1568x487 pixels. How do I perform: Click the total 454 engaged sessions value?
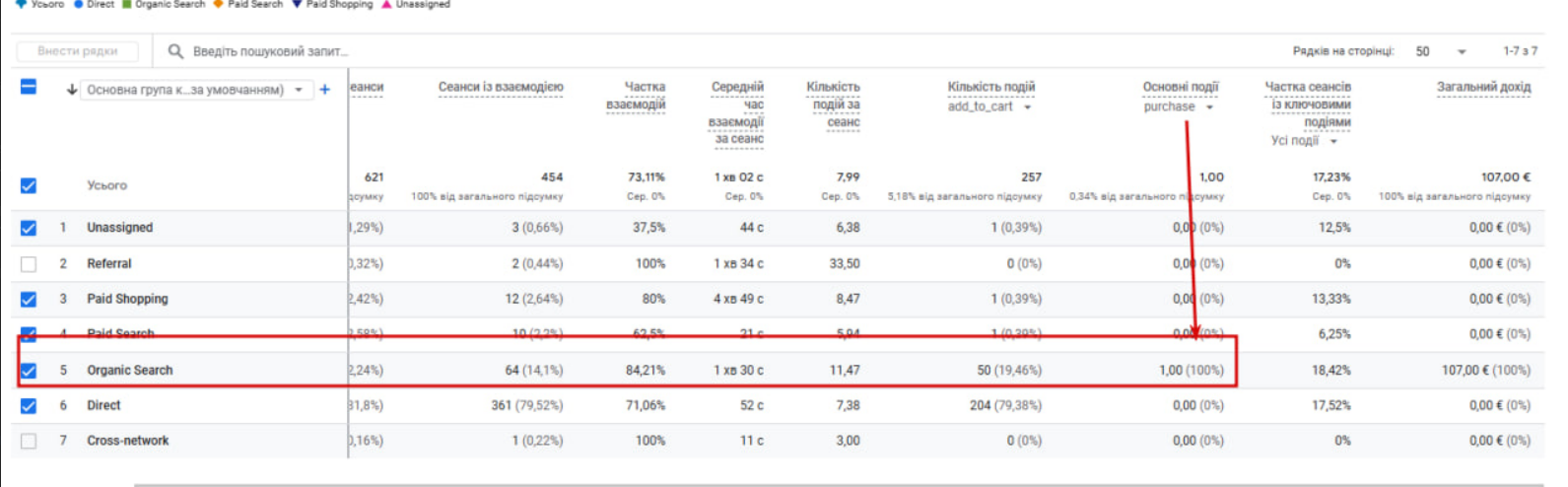pyautogui.click(x=552, y=177)
